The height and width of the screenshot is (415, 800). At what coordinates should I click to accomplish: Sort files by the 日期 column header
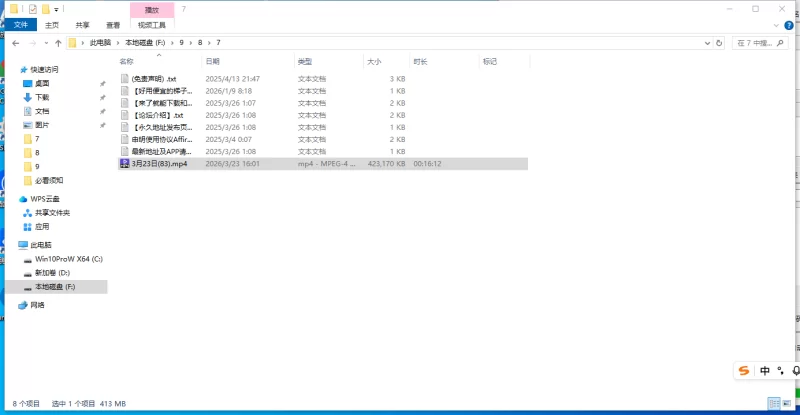212,61
